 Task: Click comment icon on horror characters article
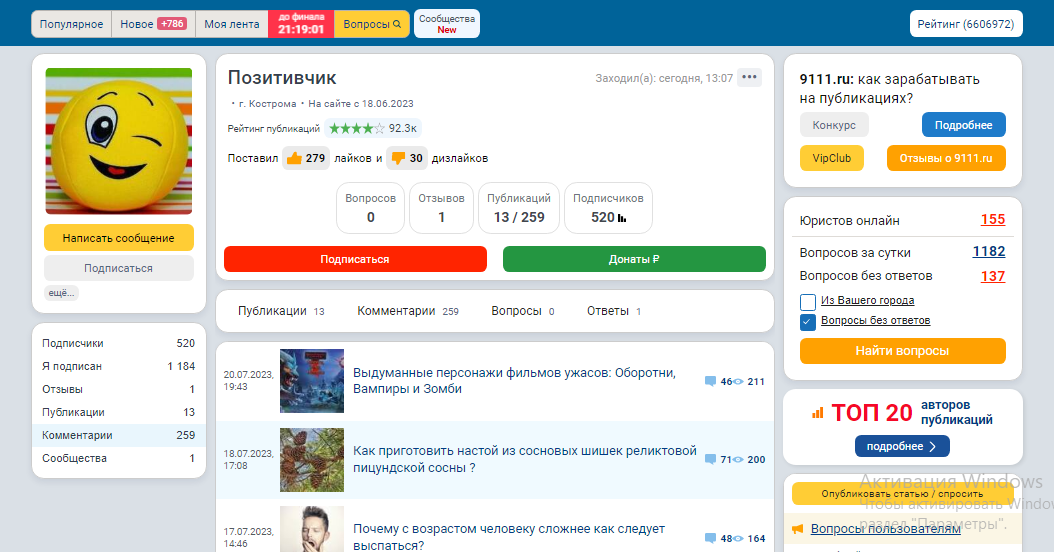pyautogui.click(x=710, y=381)
